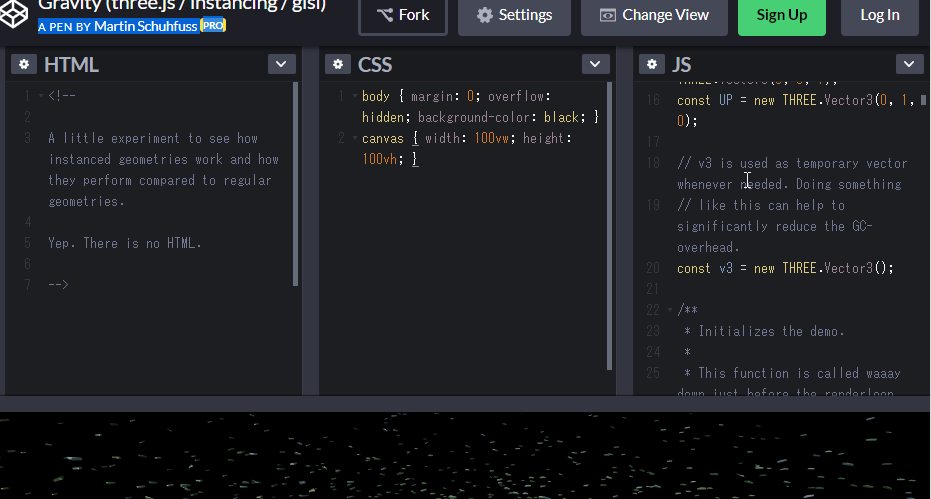
Task: Expand the HTML panel dropdown chevron
Action: [x=281, y=64]
